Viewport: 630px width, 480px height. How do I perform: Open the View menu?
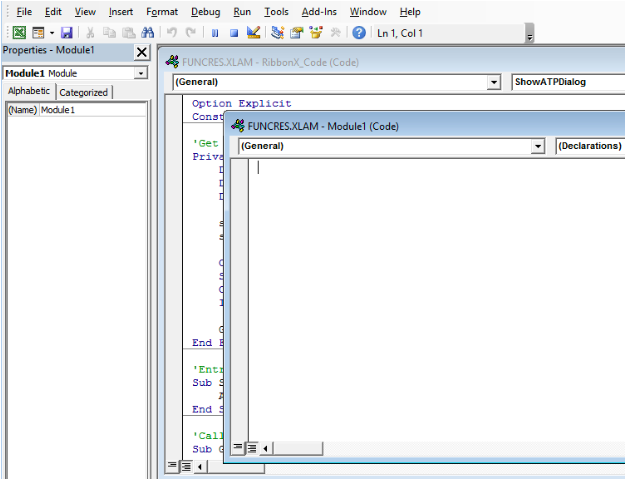coord(85,12)
